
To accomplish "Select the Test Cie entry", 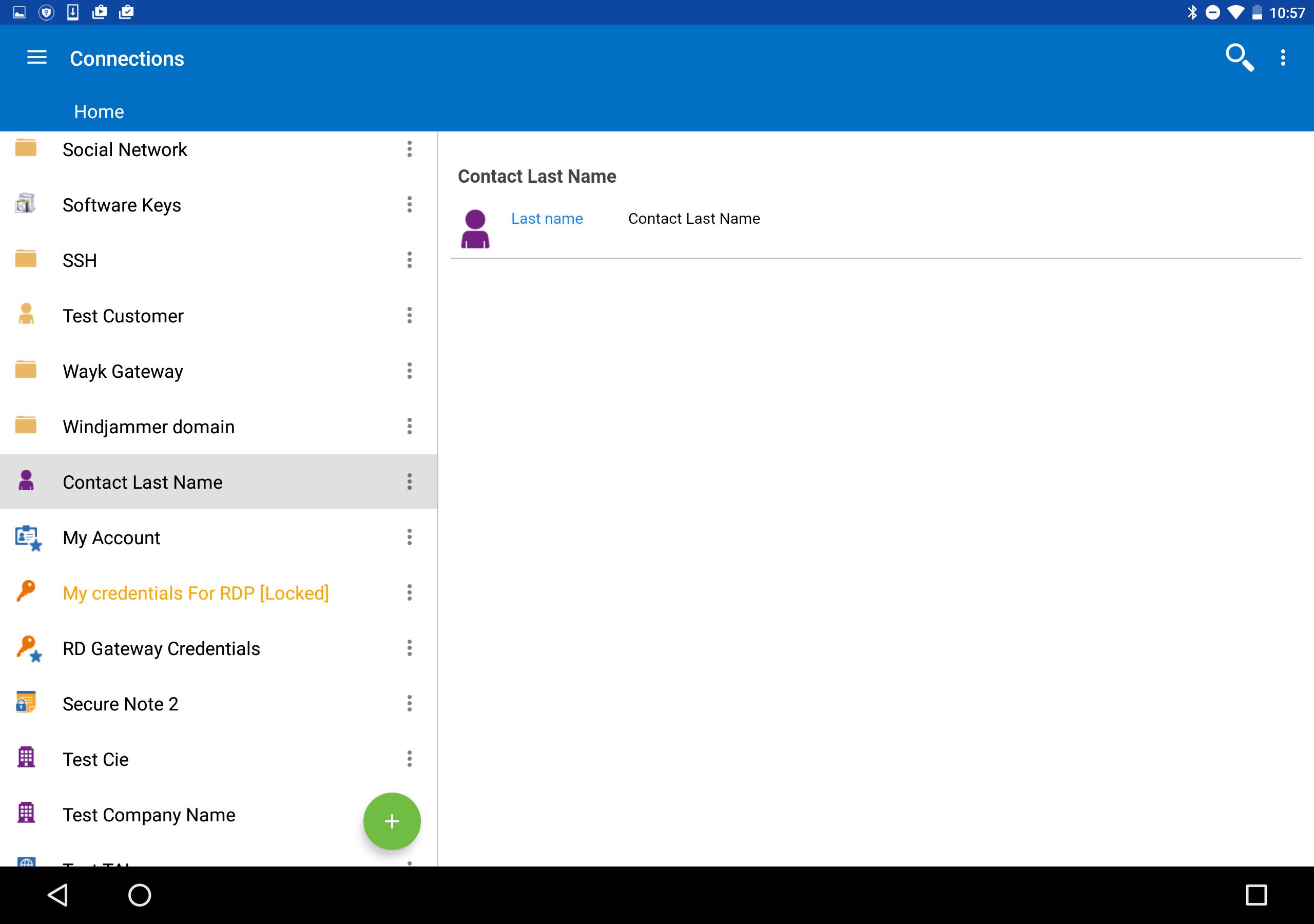I will [x=219, y=760].
